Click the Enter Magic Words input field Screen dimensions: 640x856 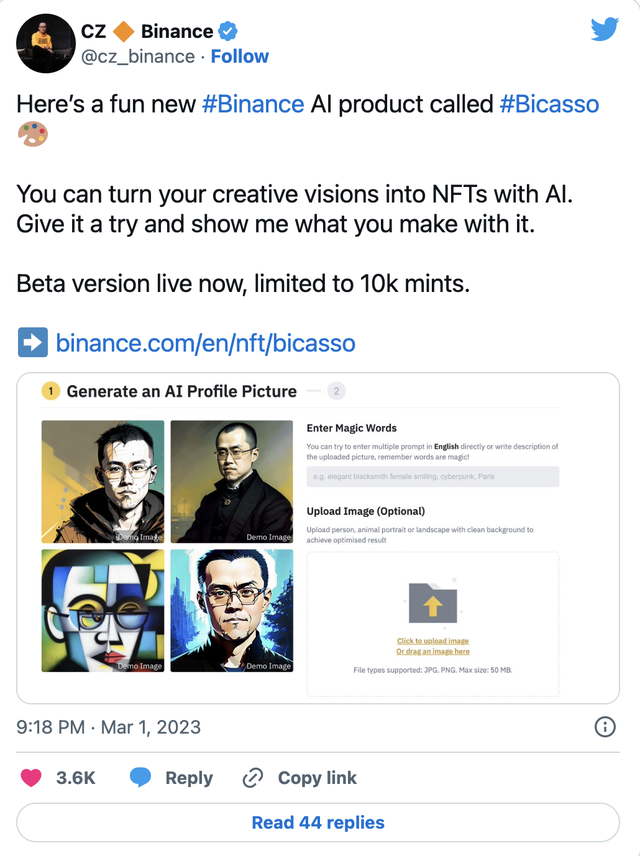point(432,476)
